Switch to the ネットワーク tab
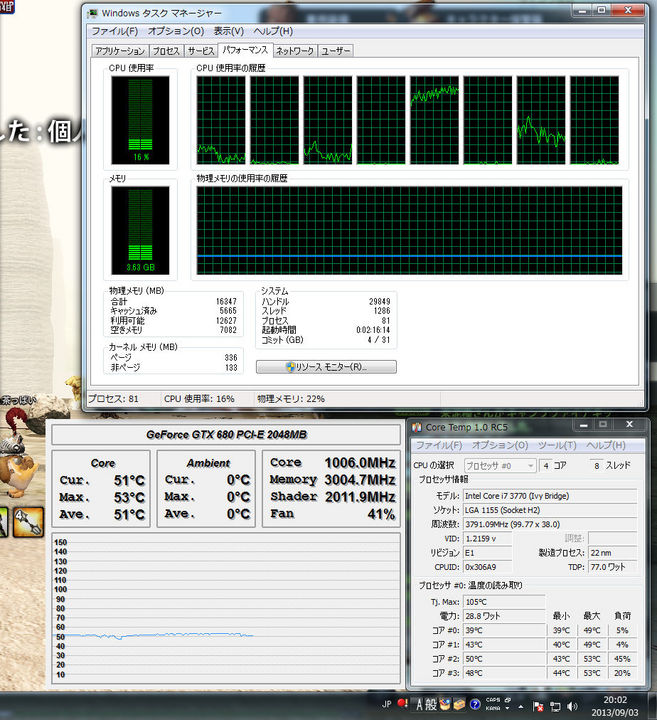 click(295, 51)
